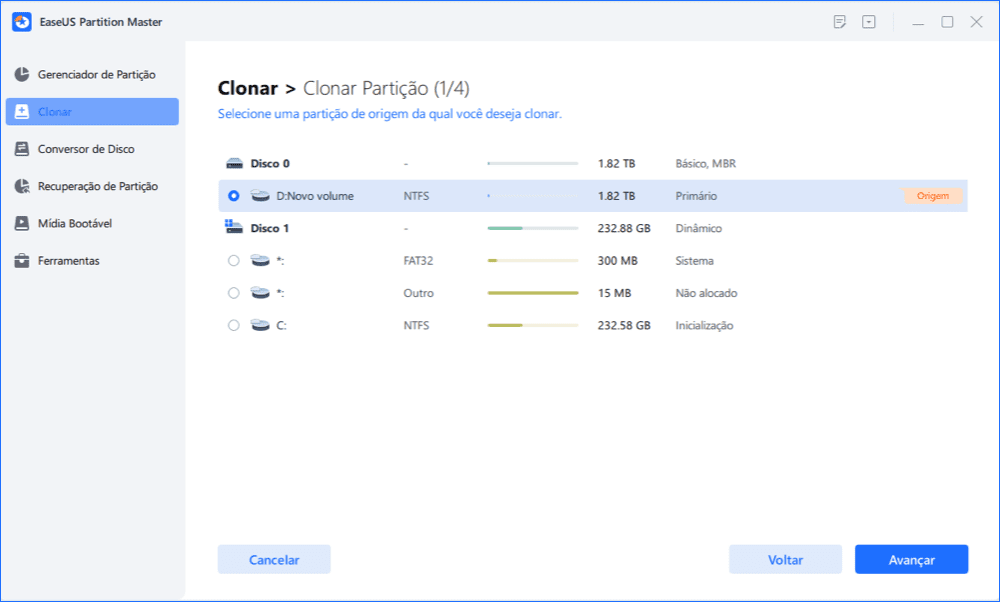Go to Recuperação de Partição
Screen dimensions: 1000x602
(92, 186)
